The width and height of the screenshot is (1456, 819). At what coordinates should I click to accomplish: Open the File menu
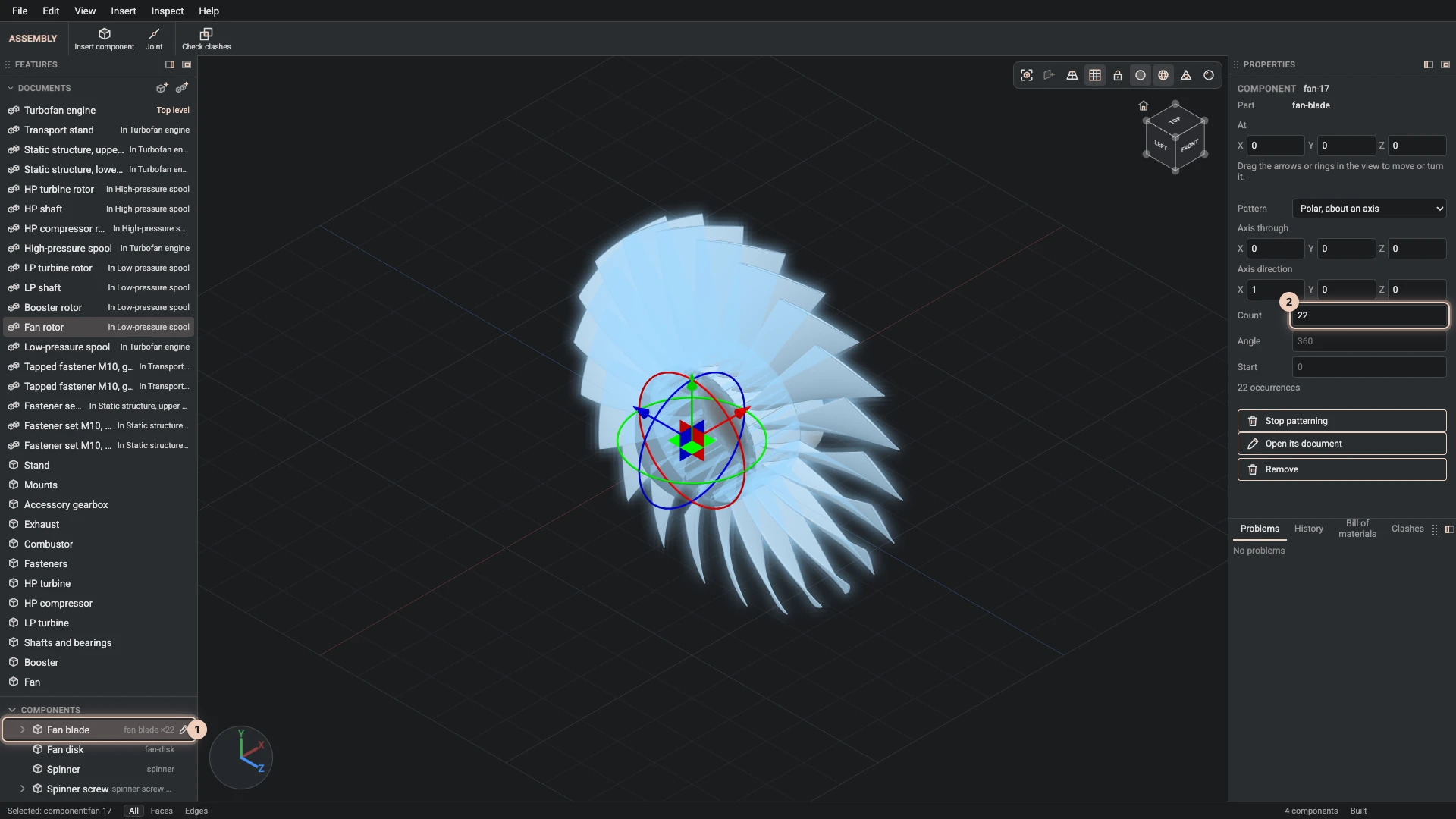pyautogui.click(x=20, y=11)
